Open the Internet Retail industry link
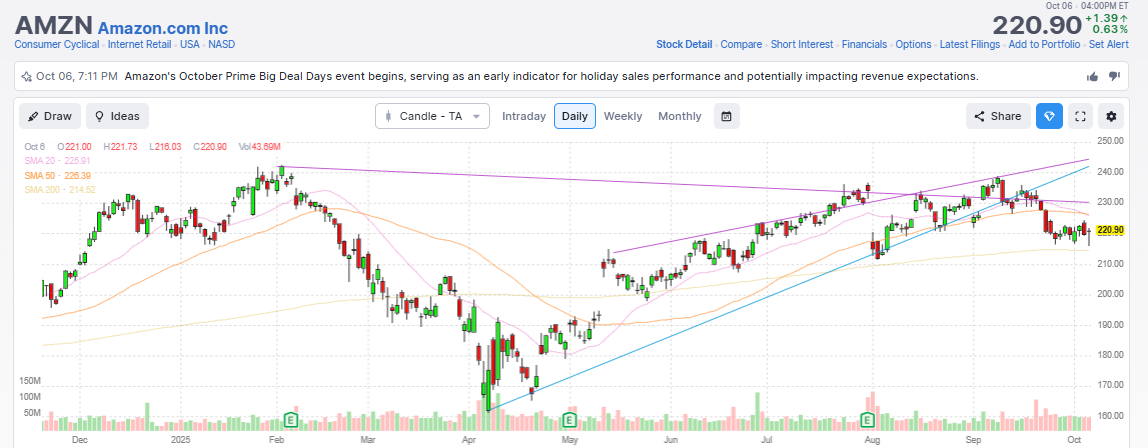This screenshot has height=448, width=1148. (140, 44)
